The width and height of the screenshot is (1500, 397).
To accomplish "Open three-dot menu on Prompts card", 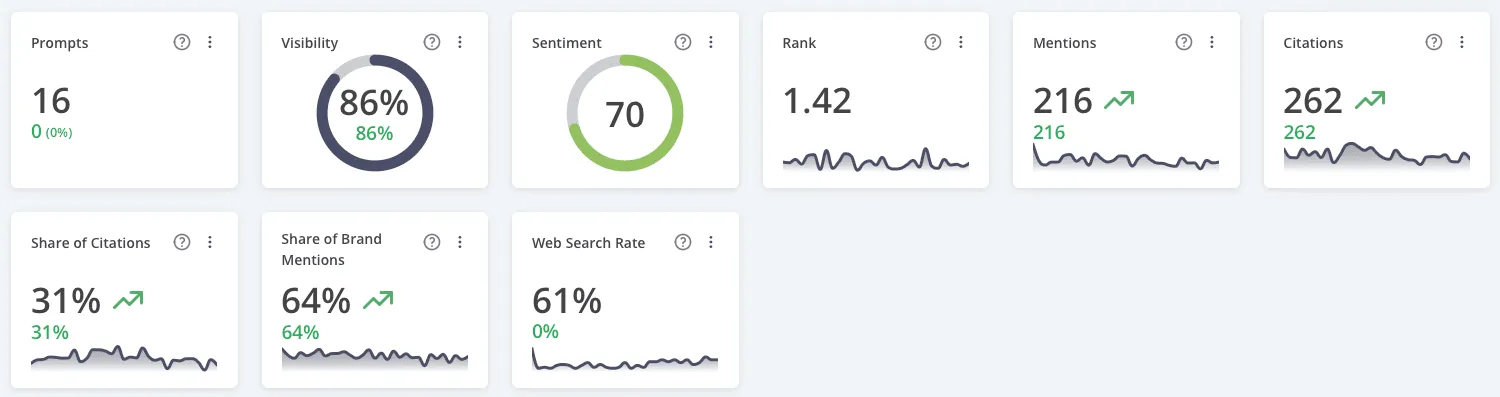I will coord(210,42).
